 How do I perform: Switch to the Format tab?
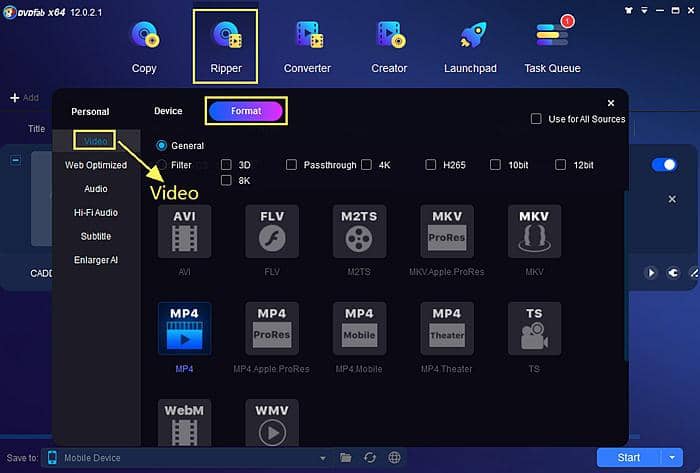point(246,111)
